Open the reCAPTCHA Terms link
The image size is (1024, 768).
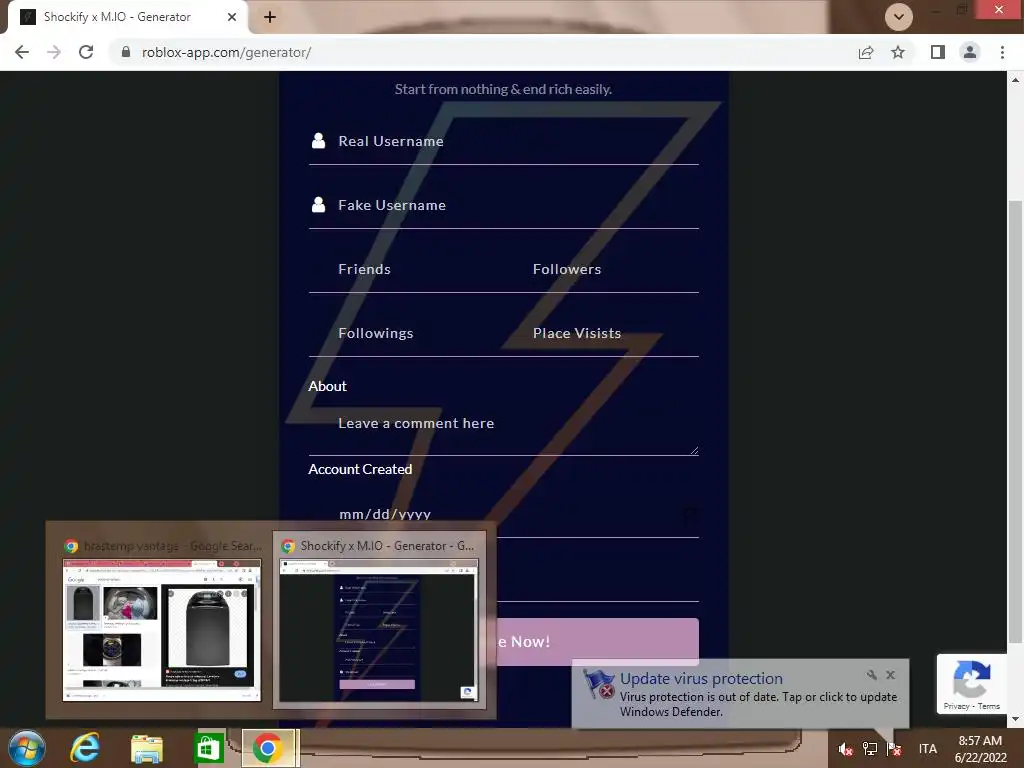(x=989, y=706)
